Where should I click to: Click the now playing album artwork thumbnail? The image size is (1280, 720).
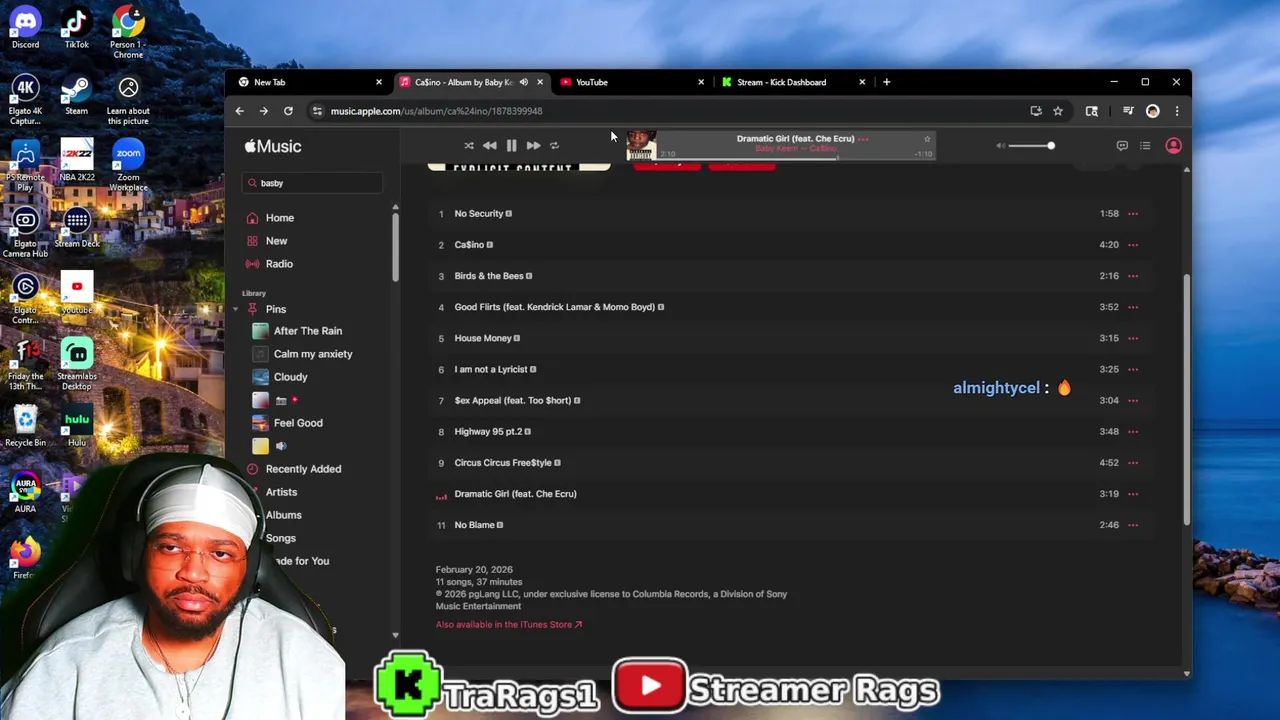click(641, 146)
